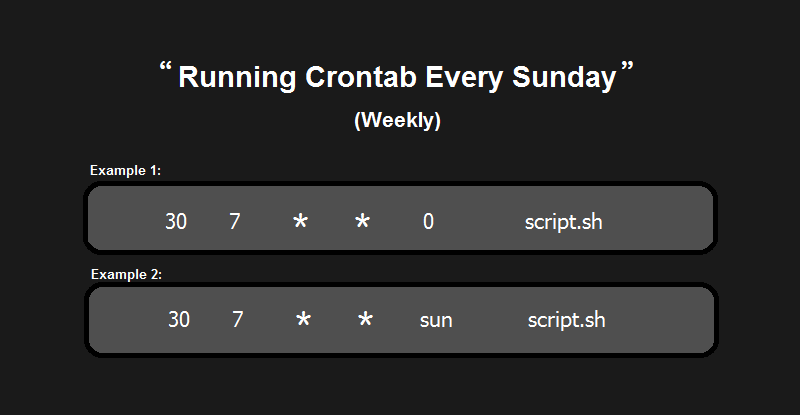The width and height of the screenshot is (800, 415).
Task: Select hour value 7 in Example 2
Action: (237, 320)
